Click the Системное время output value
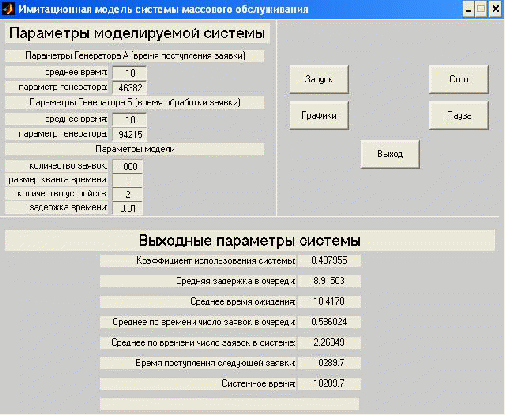Image resolution: width=505 pixels, height=415 pixels. (x=329, y=384)
